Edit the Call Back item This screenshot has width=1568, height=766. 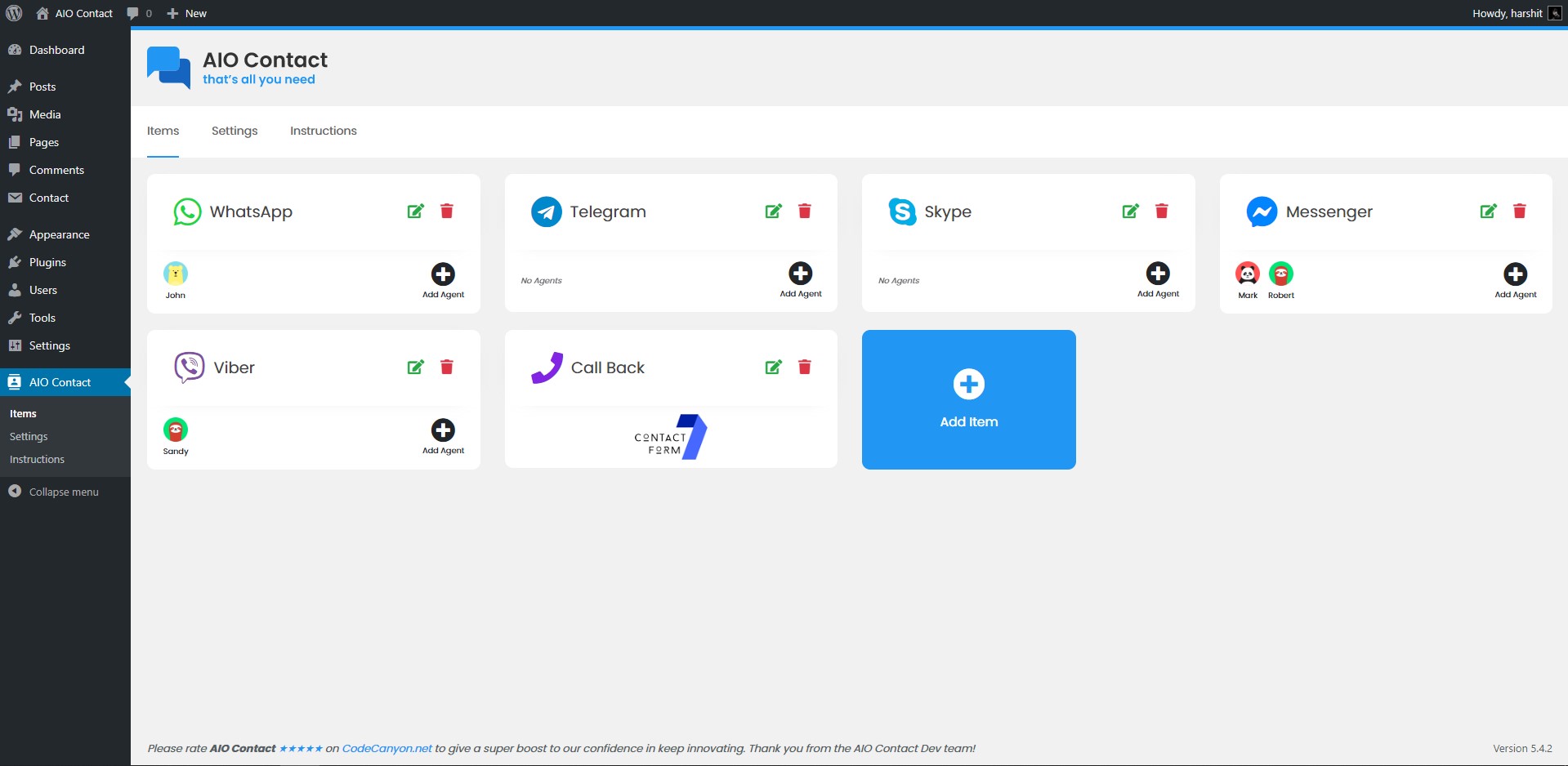[x=774, y=367]
